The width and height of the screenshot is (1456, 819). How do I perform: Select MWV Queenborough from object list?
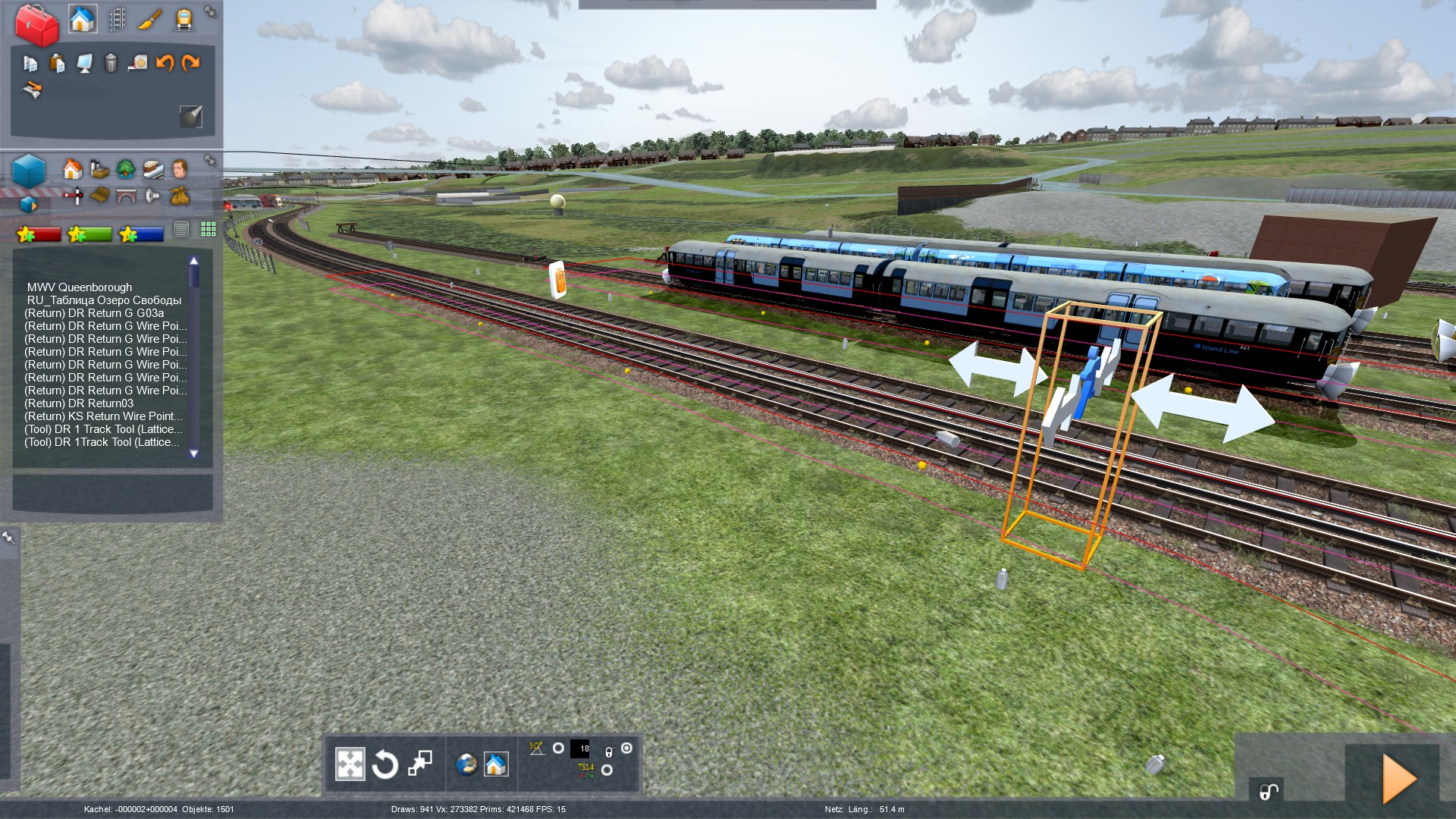click(80, 287)
